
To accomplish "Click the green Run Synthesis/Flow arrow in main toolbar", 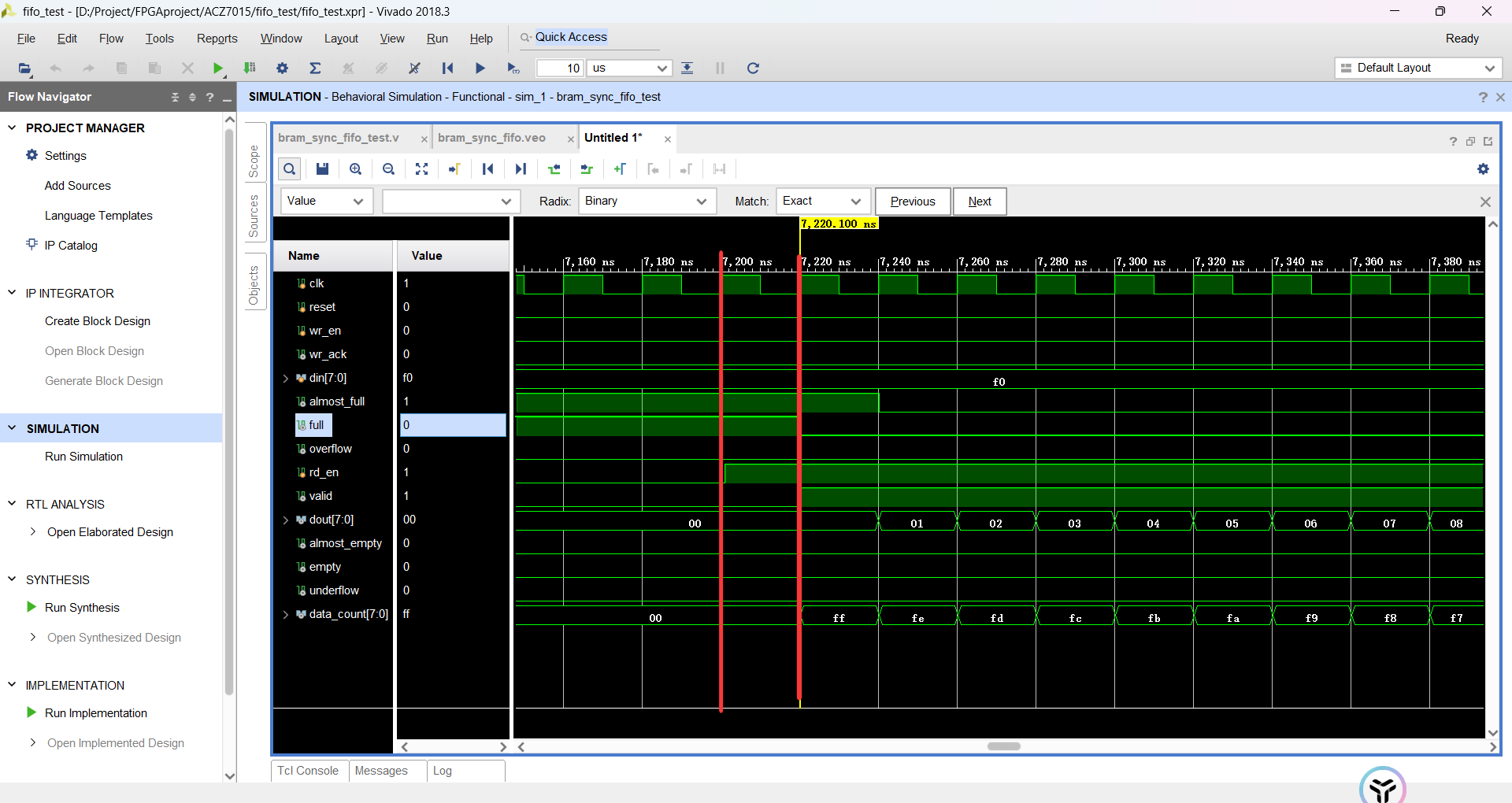I will coord(218,68).
